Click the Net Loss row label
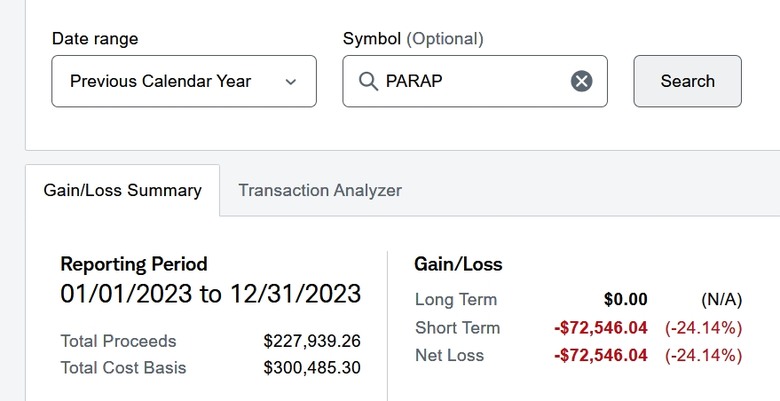The width and height of the screenshot is (780, 401). 450,355
